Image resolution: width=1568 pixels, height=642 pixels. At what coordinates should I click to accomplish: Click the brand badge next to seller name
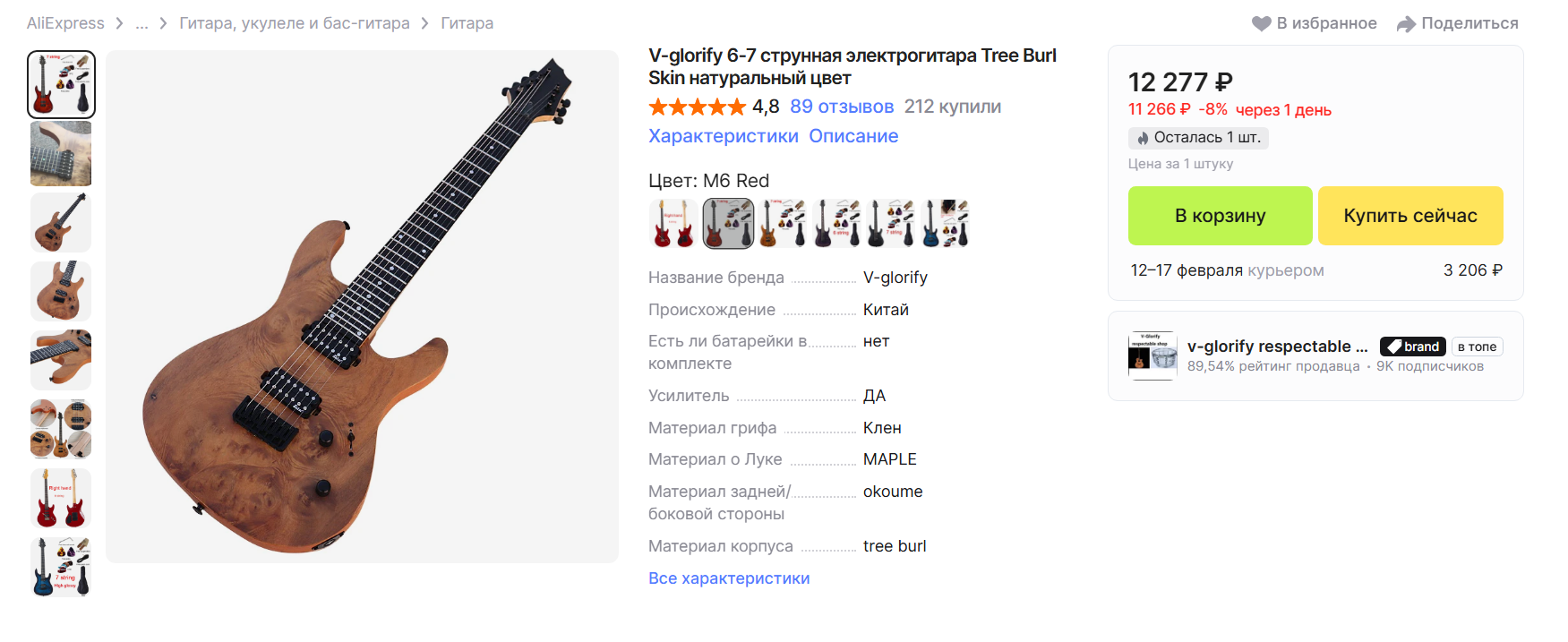click(x=1412, y=347)
